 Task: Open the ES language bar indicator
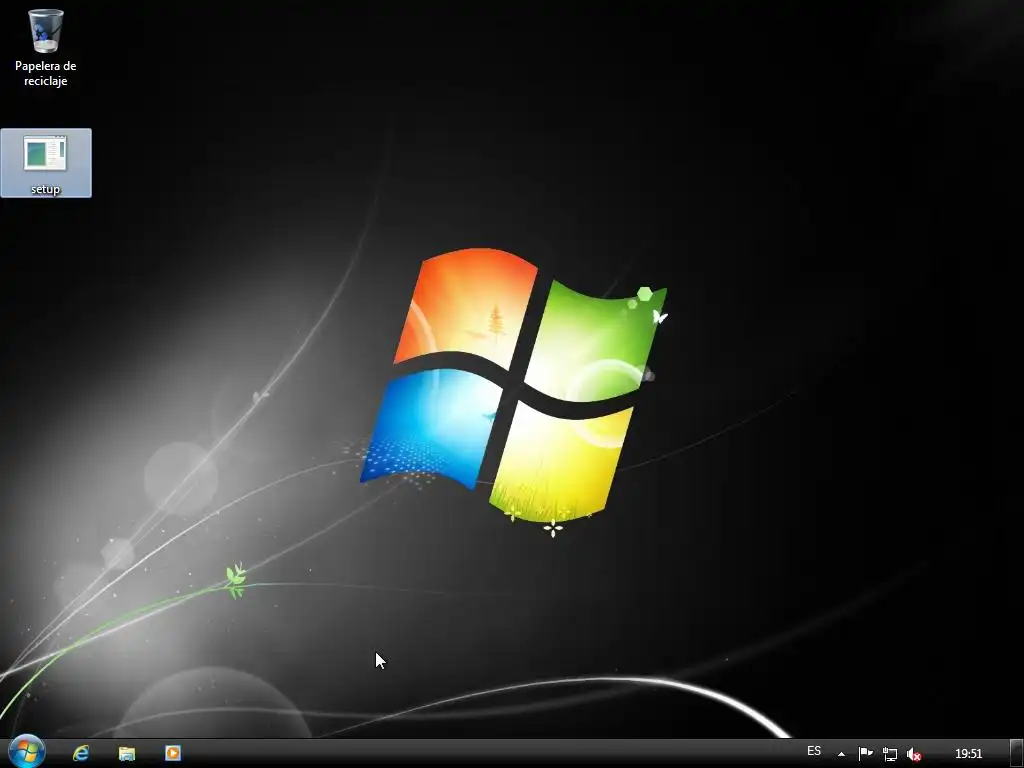814,751
